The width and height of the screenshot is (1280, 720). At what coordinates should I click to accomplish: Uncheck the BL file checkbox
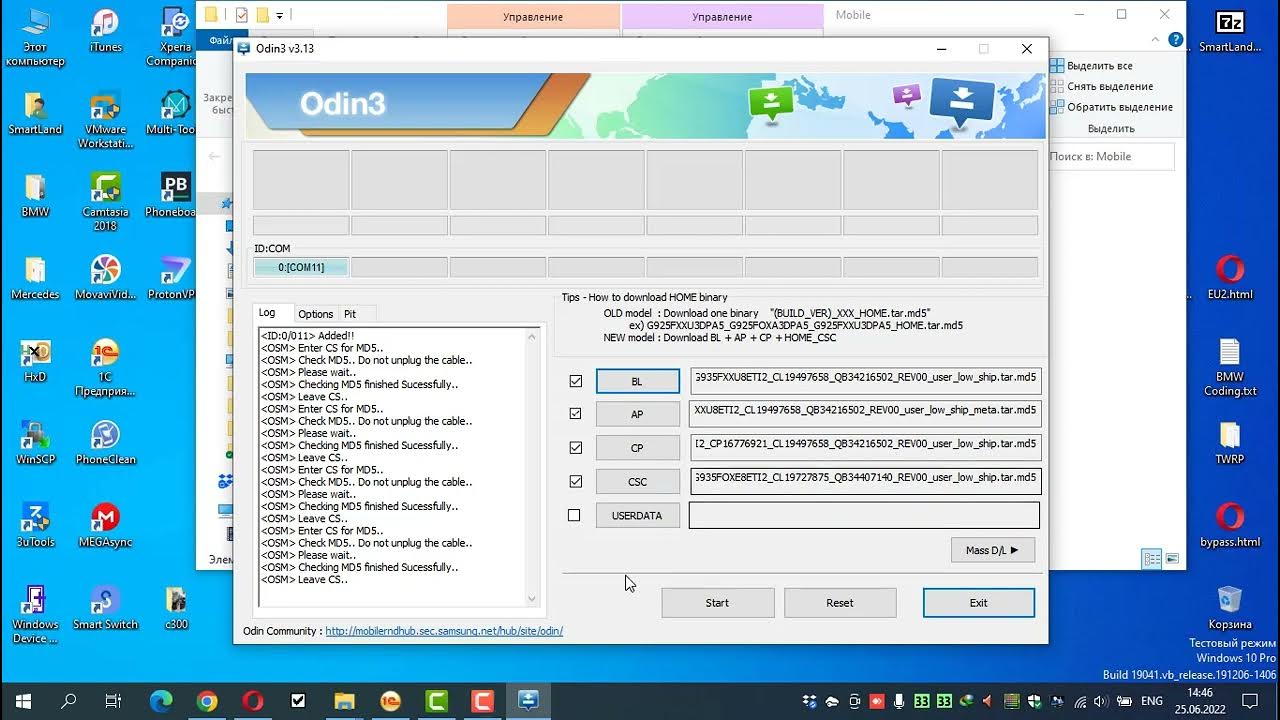click(575, 381)
